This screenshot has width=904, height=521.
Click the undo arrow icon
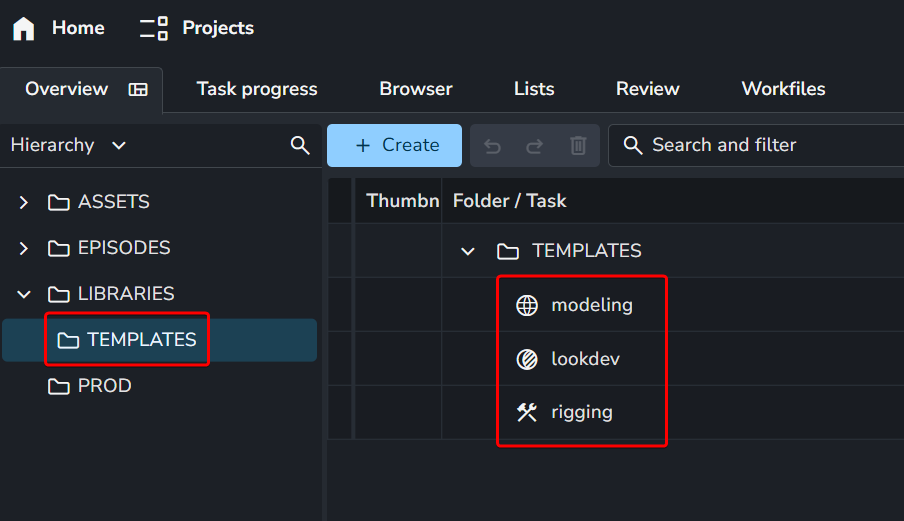click(x=492, y=146)
